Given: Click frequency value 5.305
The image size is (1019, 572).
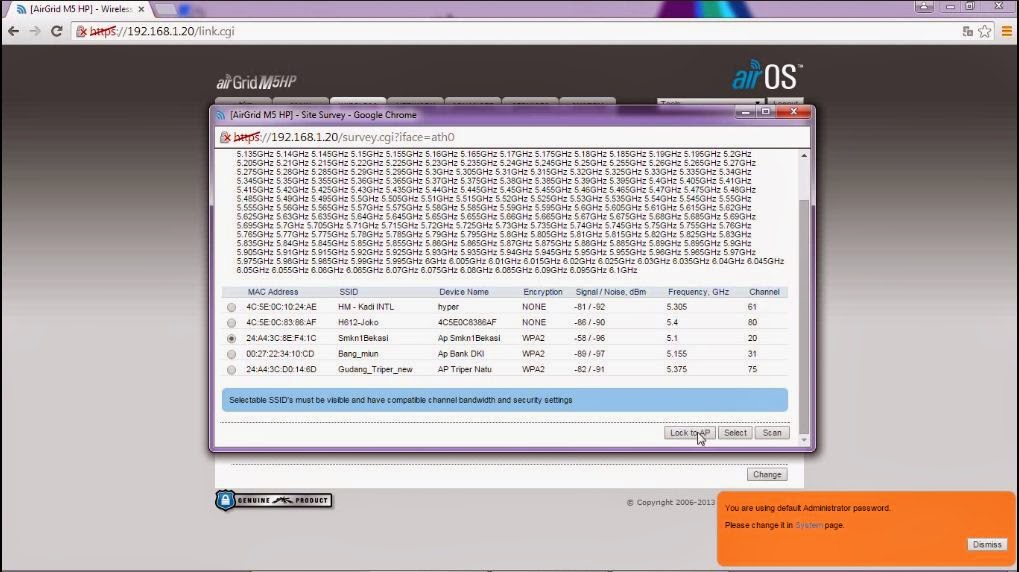Looking at the screenshot, I should coord(677,307).
